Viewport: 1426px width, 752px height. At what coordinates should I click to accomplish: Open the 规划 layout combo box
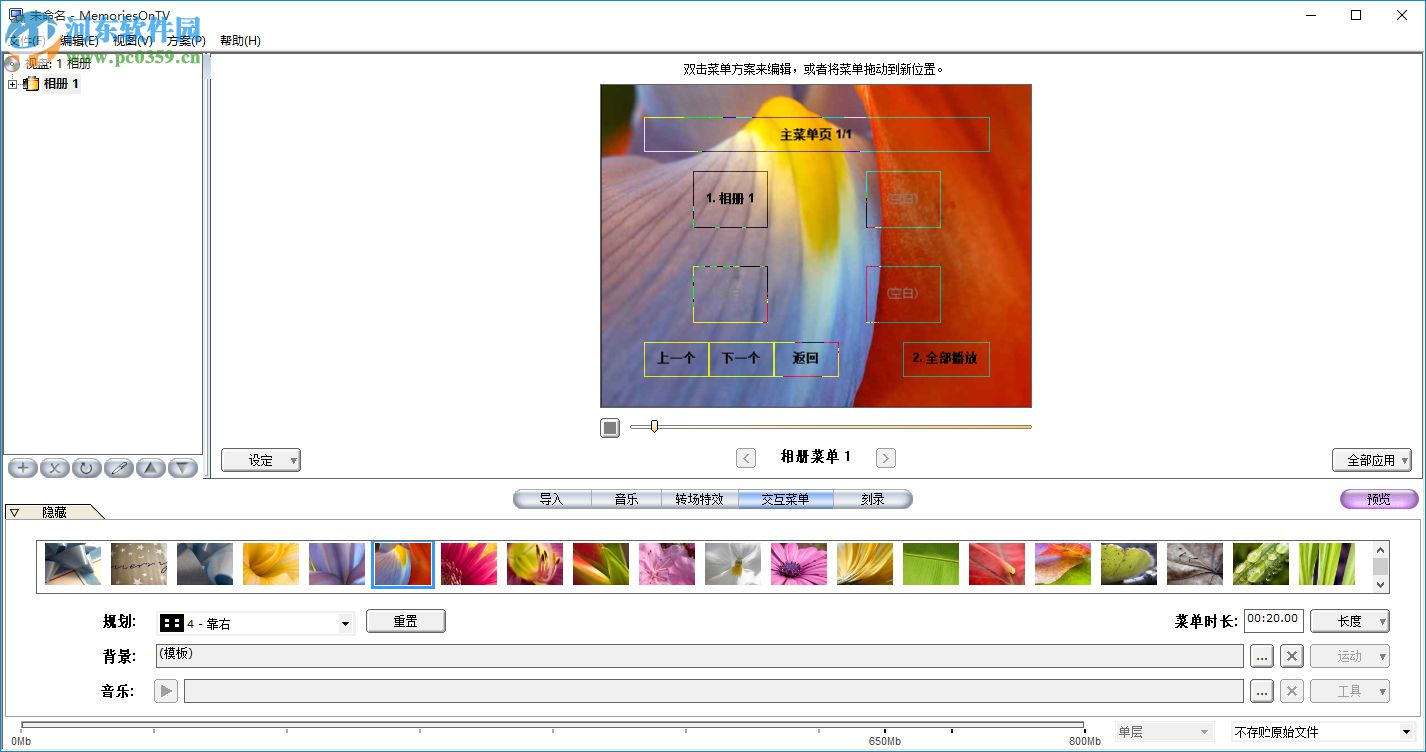point(256,623)
